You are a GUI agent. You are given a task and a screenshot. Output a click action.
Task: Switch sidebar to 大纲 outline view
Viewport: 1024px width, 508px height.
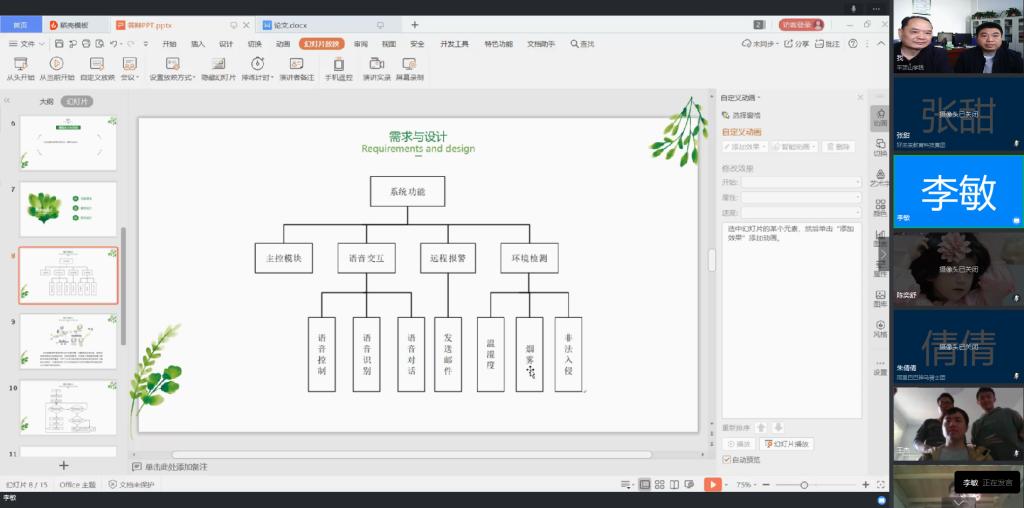tap(46, 101)
